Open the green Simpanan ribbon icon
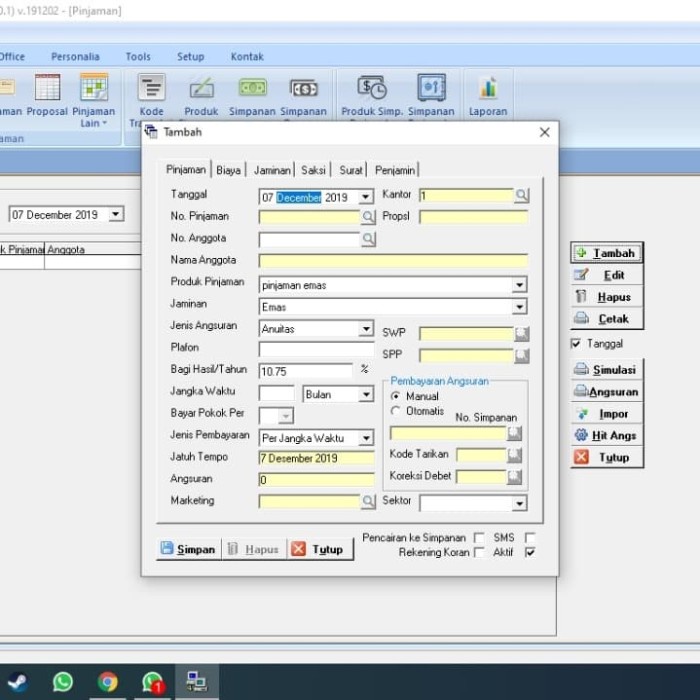700x700 pixels. (253, 88)
